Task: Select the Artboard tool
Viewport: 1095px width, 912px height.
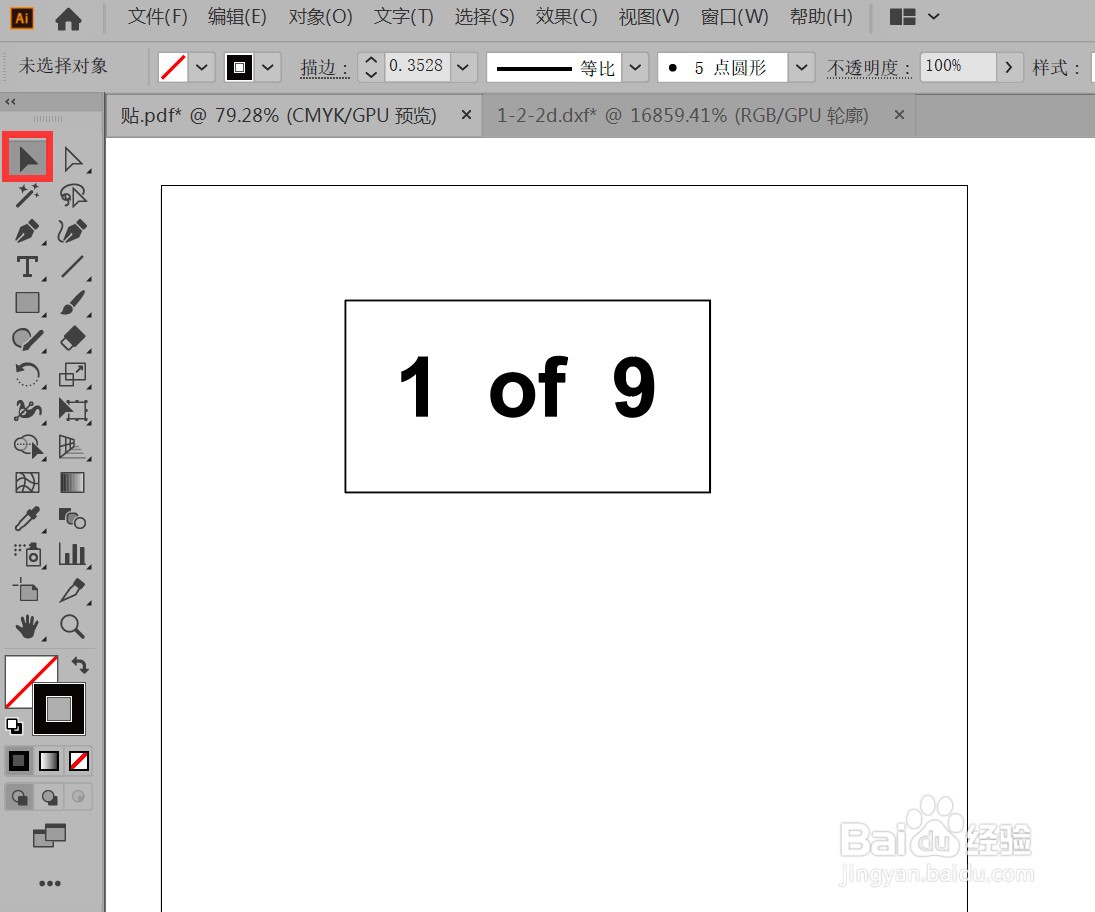Action: pyautogui.click(x=28, y=591)
